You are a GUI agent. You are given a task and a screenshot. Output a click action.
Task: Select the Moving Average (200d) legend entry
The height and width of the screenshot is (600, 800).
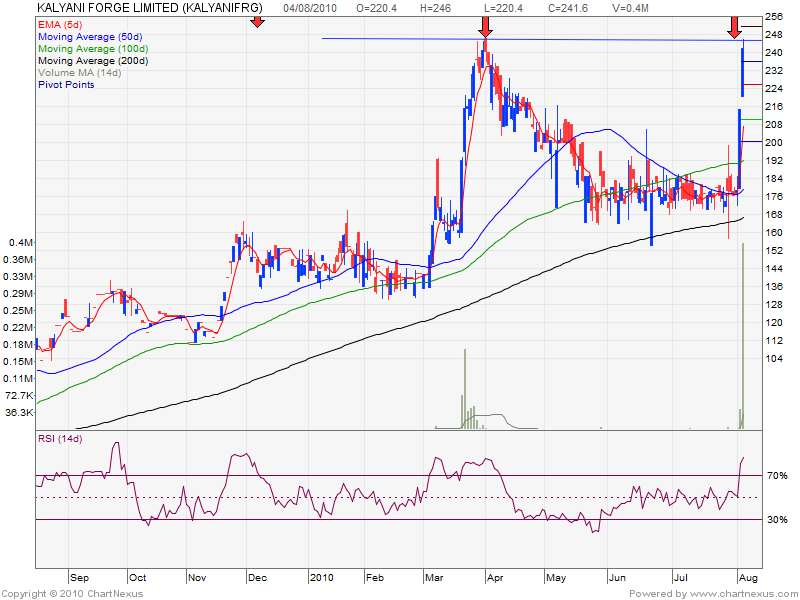[x=93, y=61]
